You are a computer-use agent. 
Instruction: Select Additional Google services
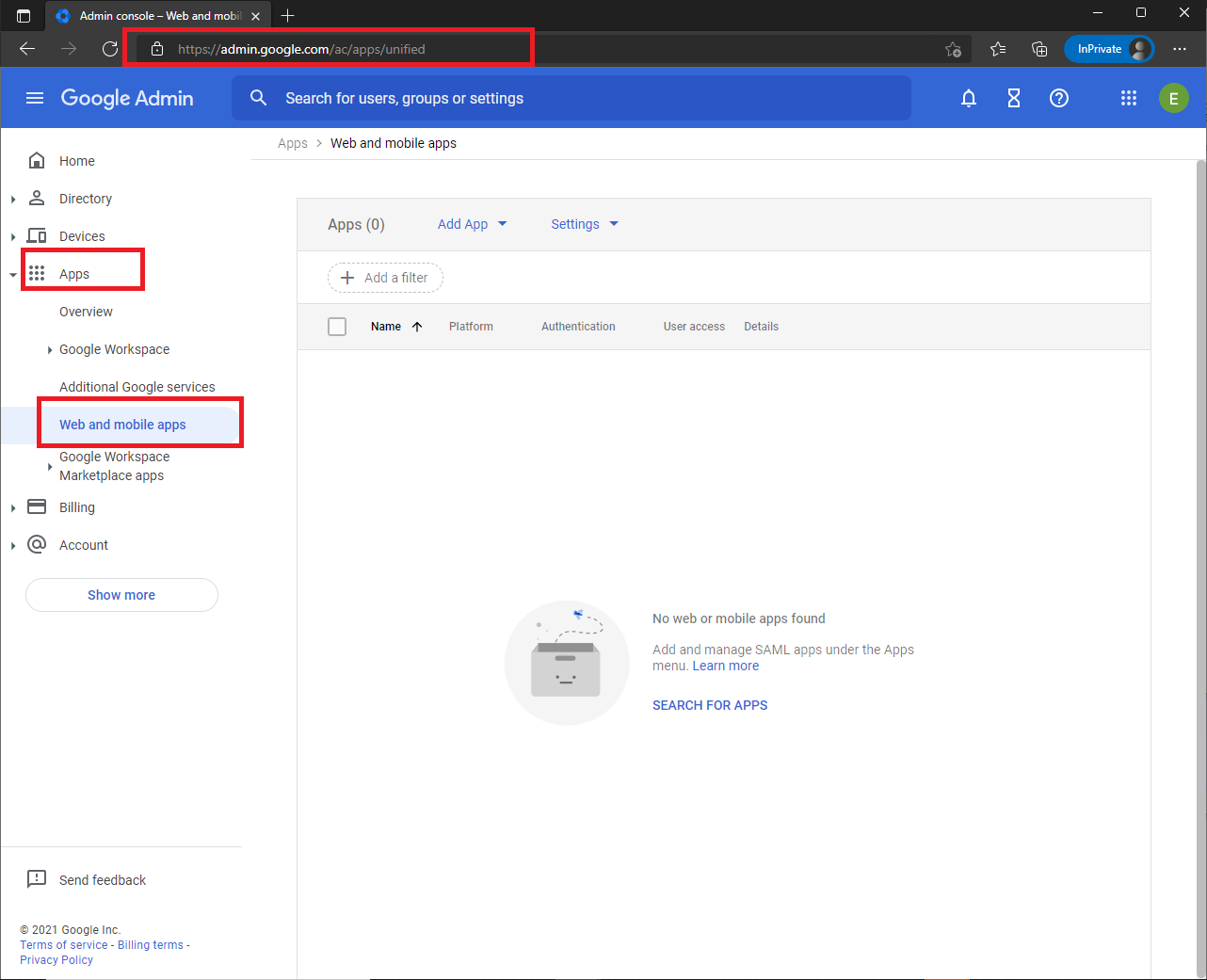click(137, 387)
